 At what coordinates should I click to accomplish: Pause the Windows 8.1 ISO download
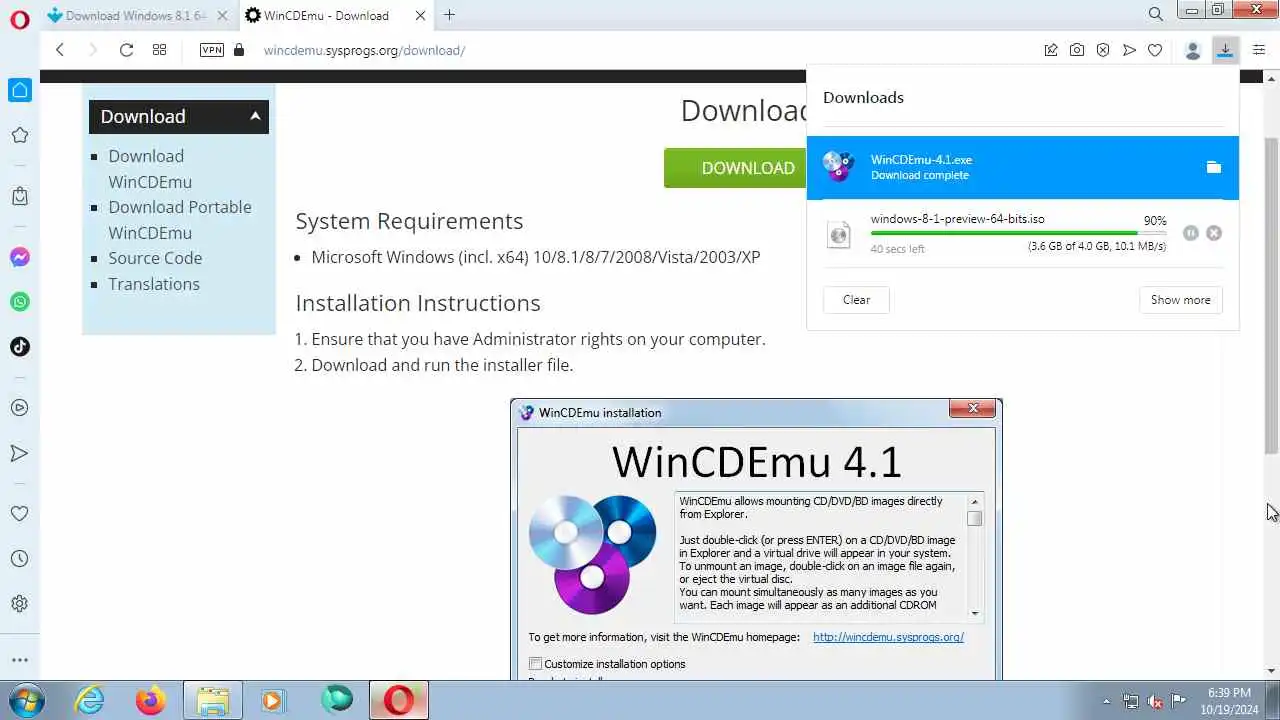point(1190,233)
